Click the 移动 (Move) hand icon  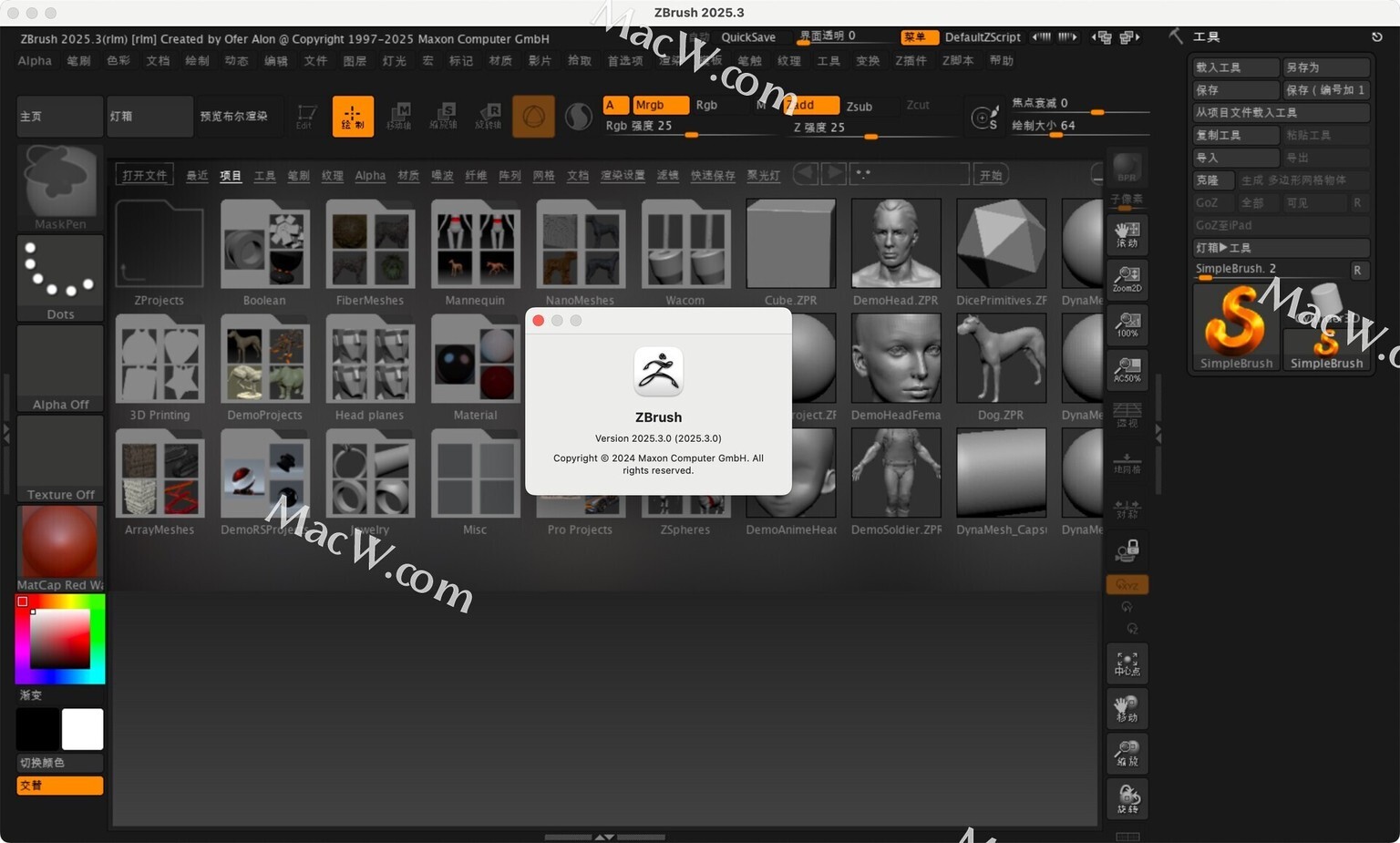(x=1127, y=709)
